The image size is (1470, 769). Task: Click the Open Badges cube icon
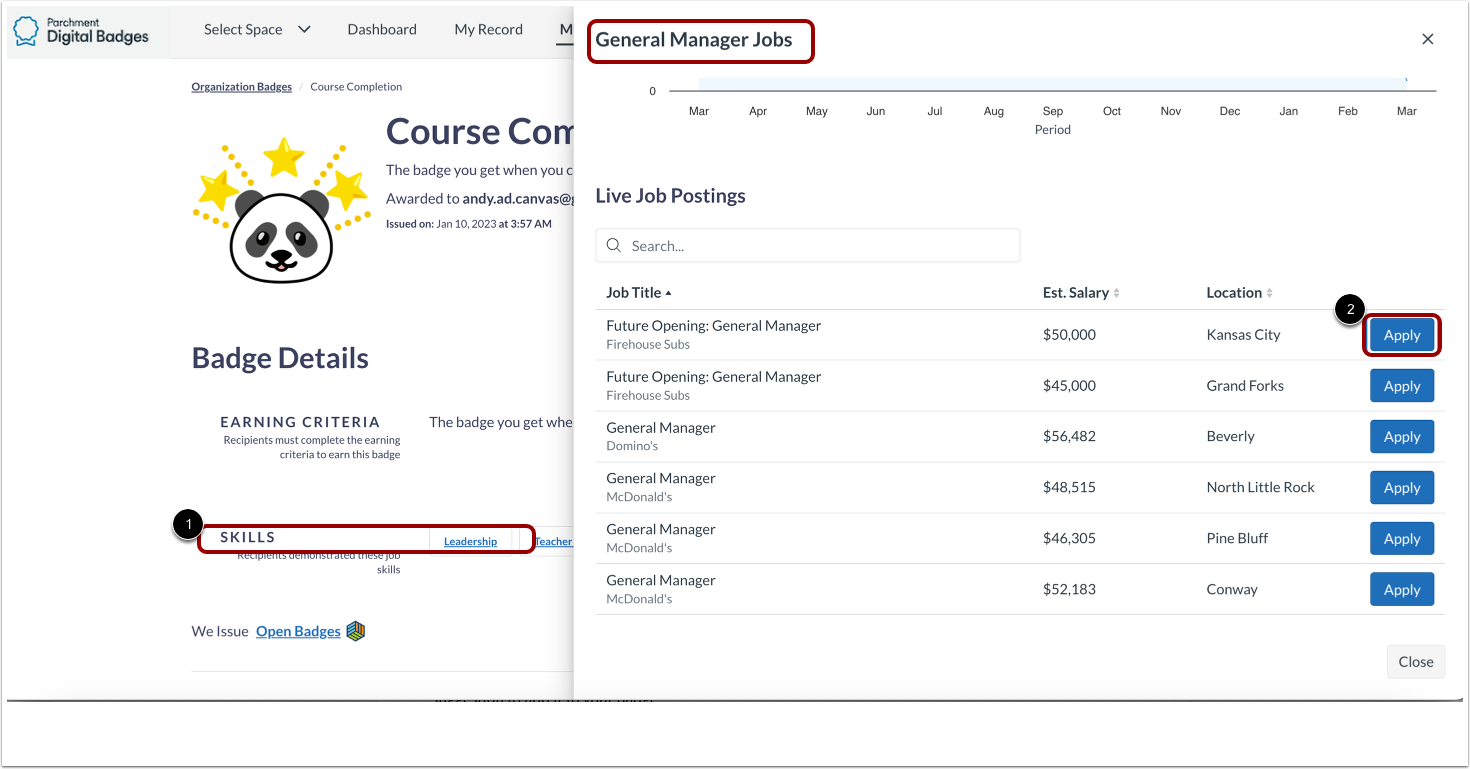356,631
